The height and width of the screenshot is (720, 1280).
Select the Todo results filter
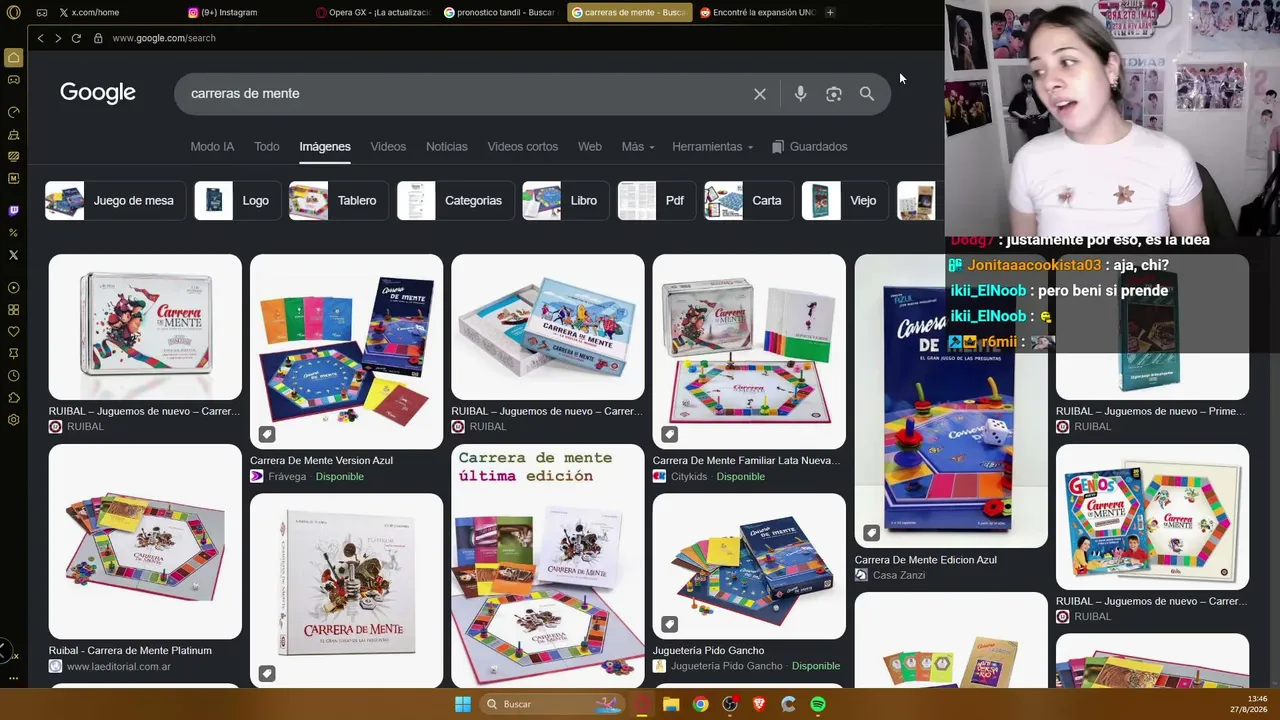267,147
